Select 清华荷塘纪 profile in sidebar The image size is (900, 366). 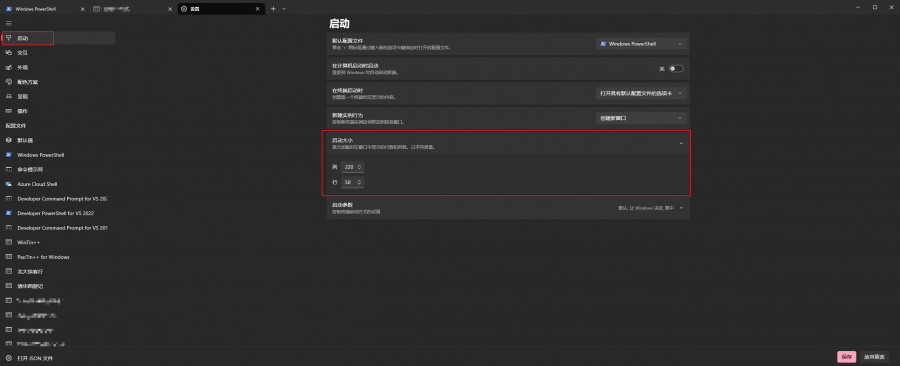pyautogui.click(x=58, y=286)
